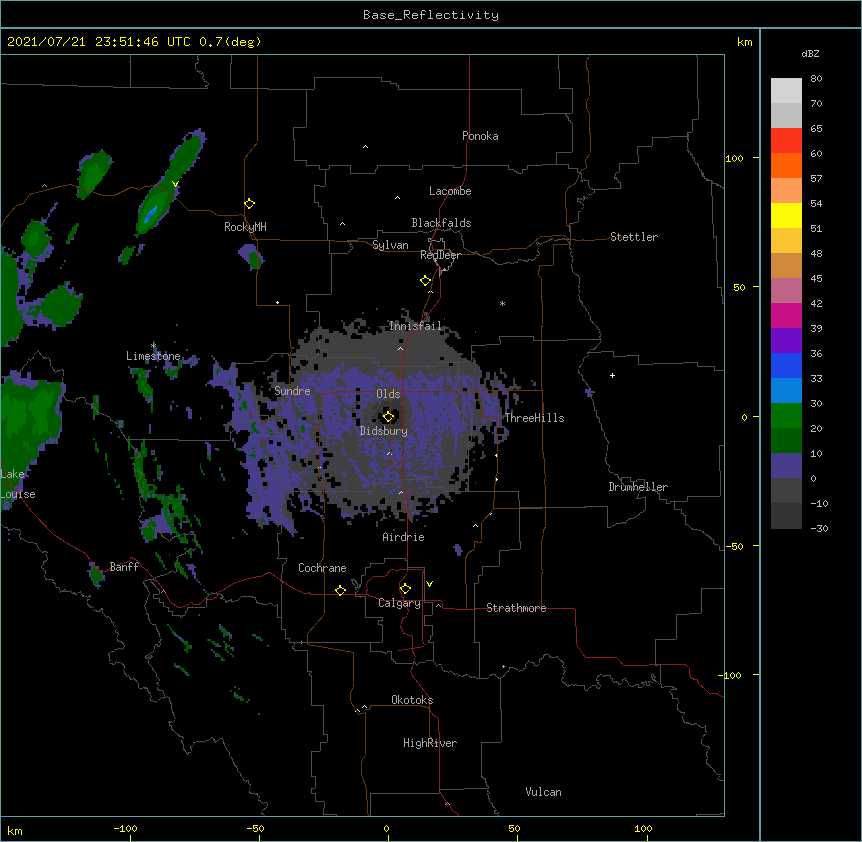Viewport: 862px width, 842px height.
Task: Click the Sundre town label
Action: click(x=292, y=391)
